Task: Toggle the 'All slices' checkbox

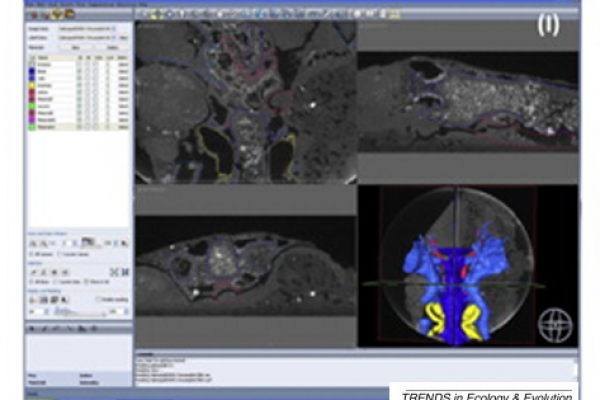Action: [32, 283]
